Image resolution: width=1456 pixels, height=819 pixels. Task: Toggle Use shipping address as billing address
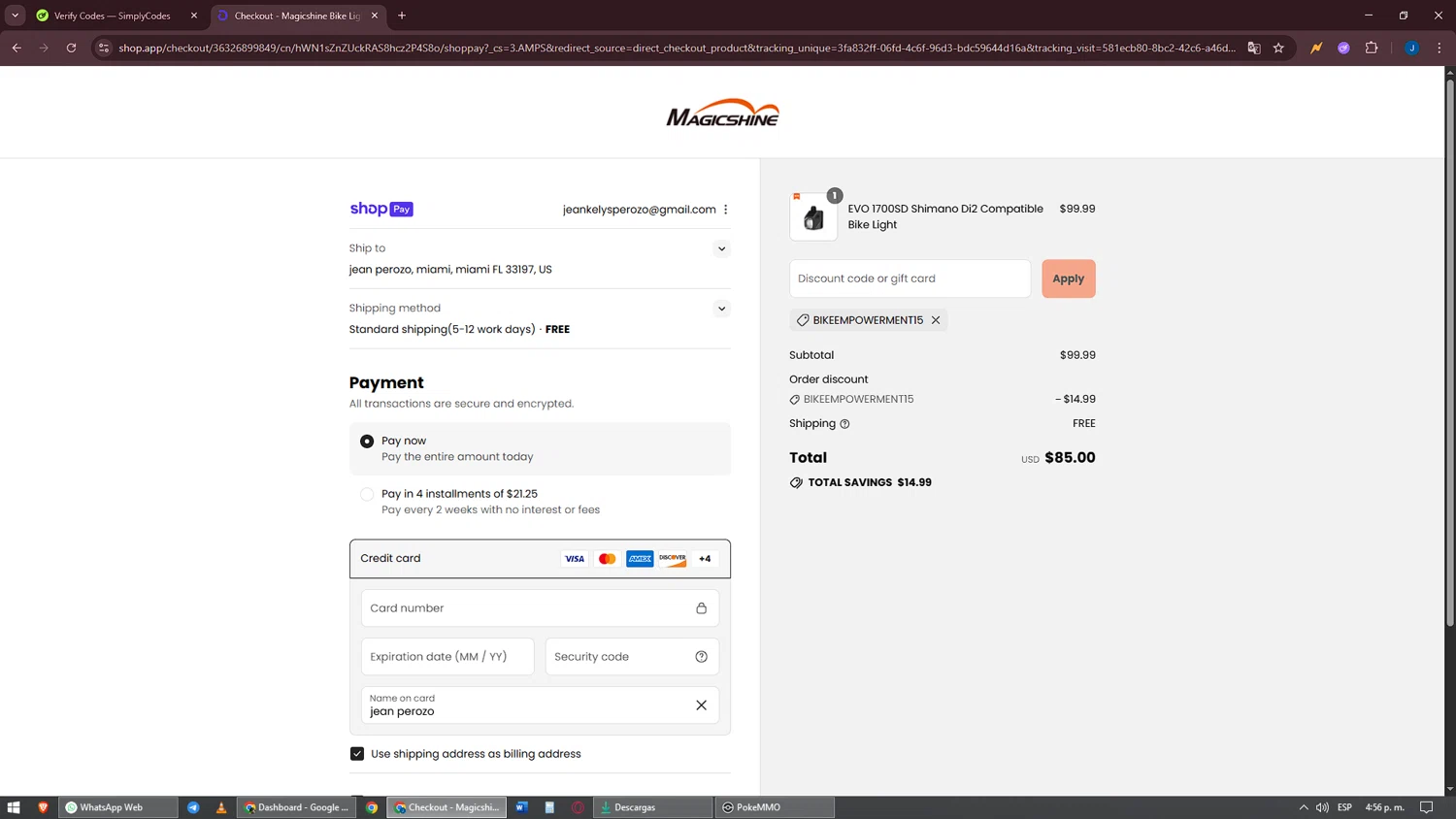357,754
